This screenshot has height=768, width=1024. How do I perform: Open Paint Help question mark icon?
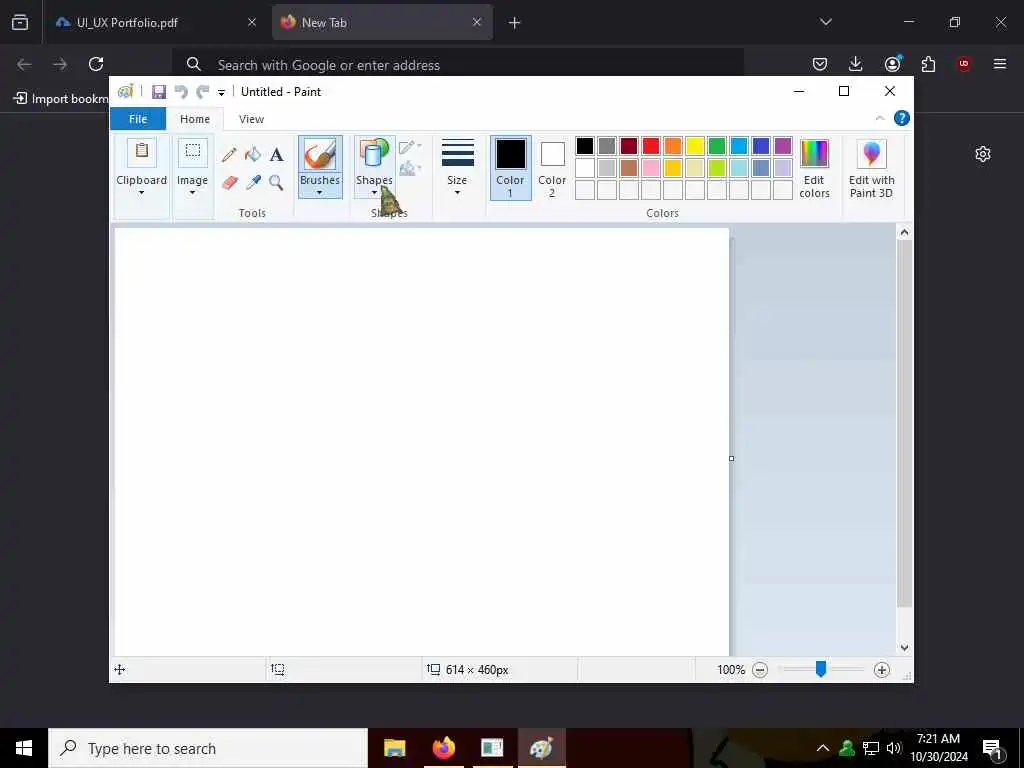[901, 118]
